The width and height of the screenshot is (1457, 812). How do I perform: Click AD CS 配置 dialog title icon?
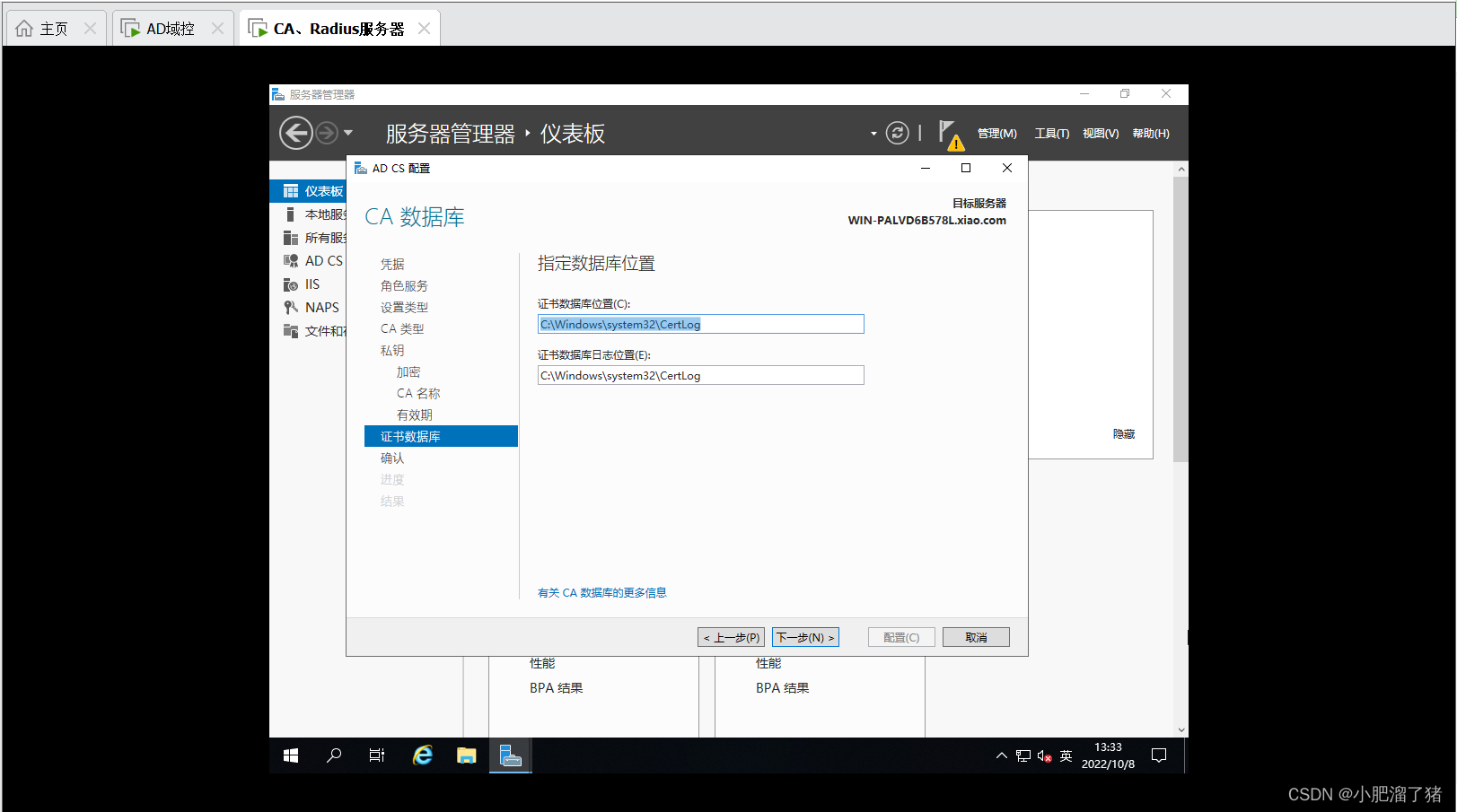(x=361, y=168)
